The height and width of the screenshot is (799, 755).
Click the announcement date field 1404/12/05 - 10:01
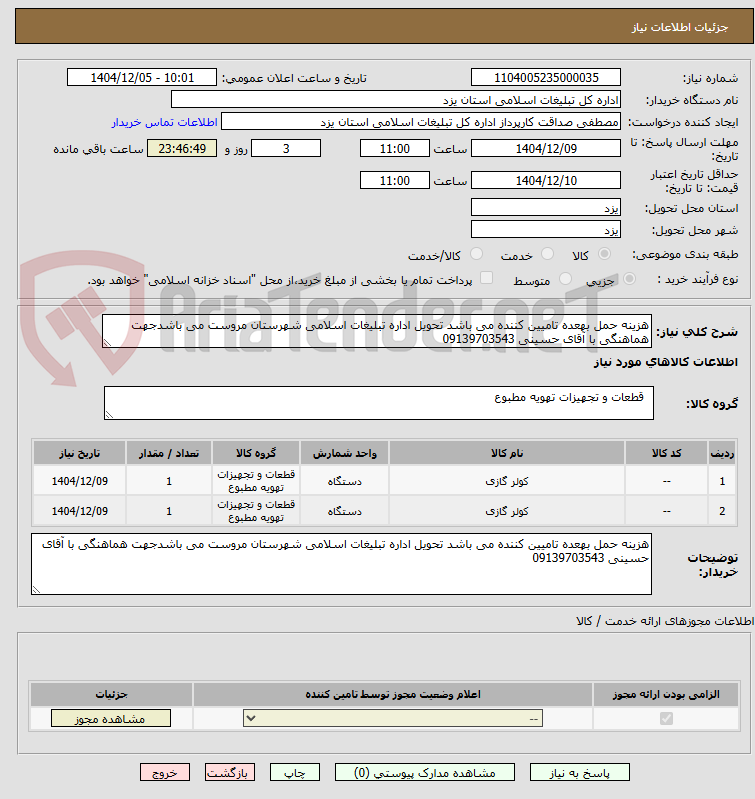(142, 78)
